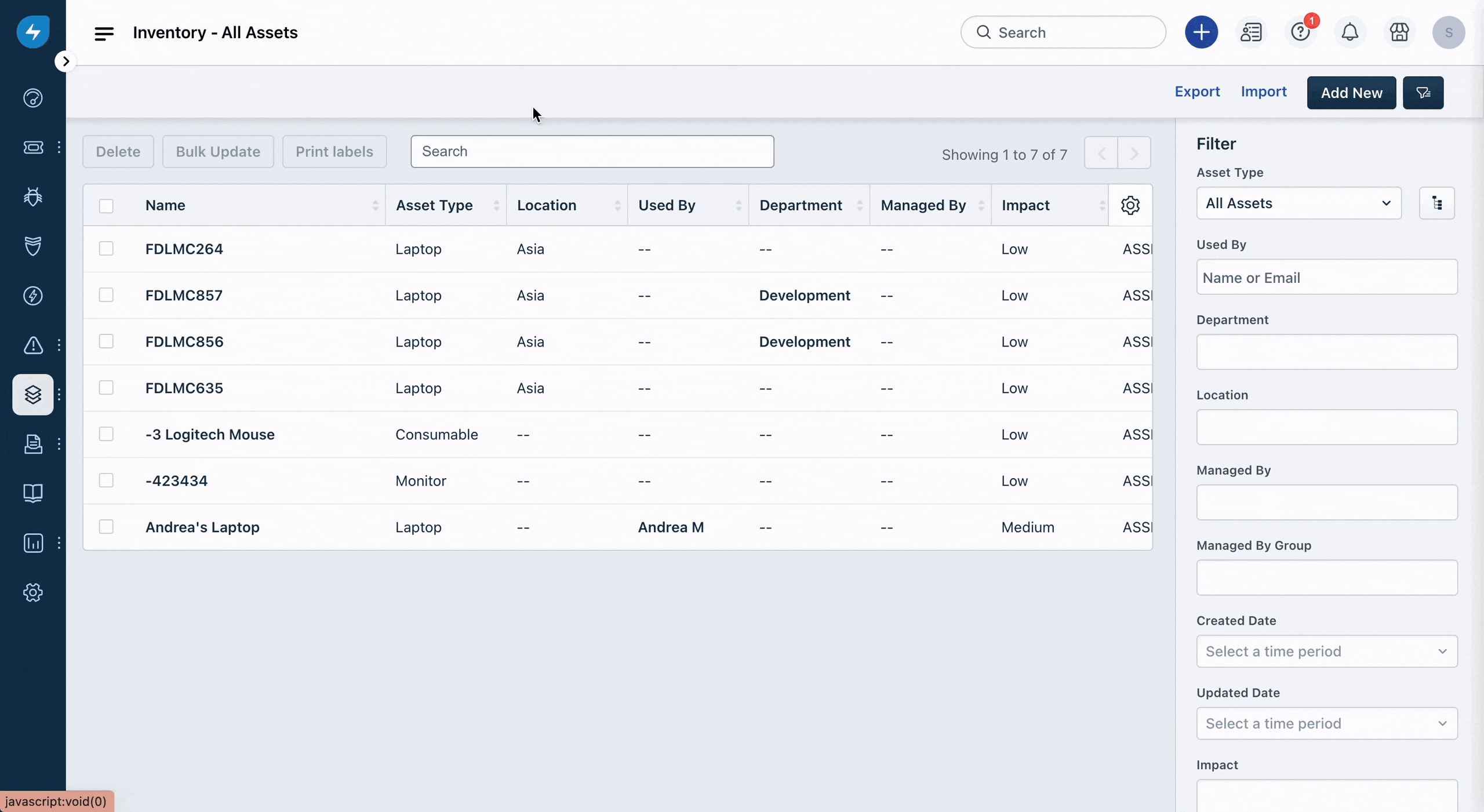The width and height of the screenshot is (1484, 812).
Task: Expand Created Date time period dropdown
Action: coord(1326,651)
